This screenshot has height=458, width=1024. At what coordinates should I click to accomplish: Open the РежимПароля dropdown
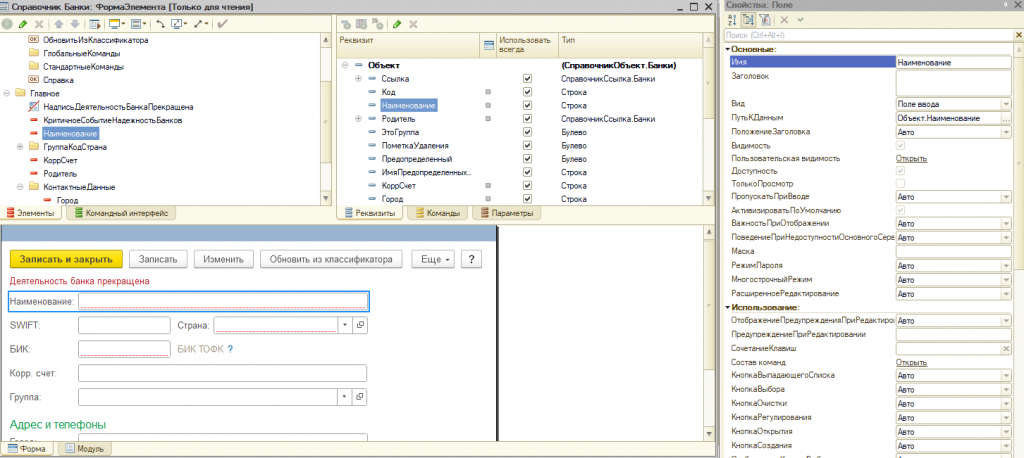(1006, 266)
